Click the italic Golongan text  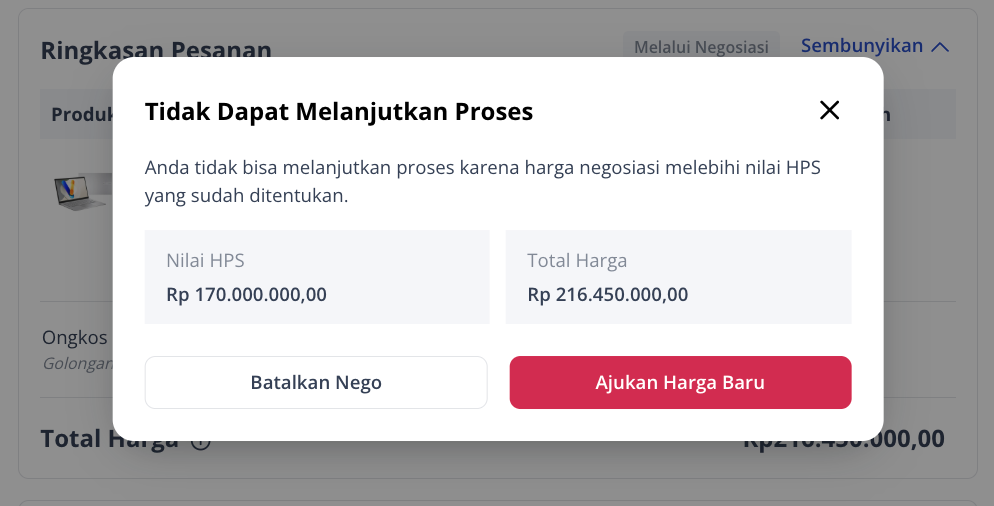[78, 364]
